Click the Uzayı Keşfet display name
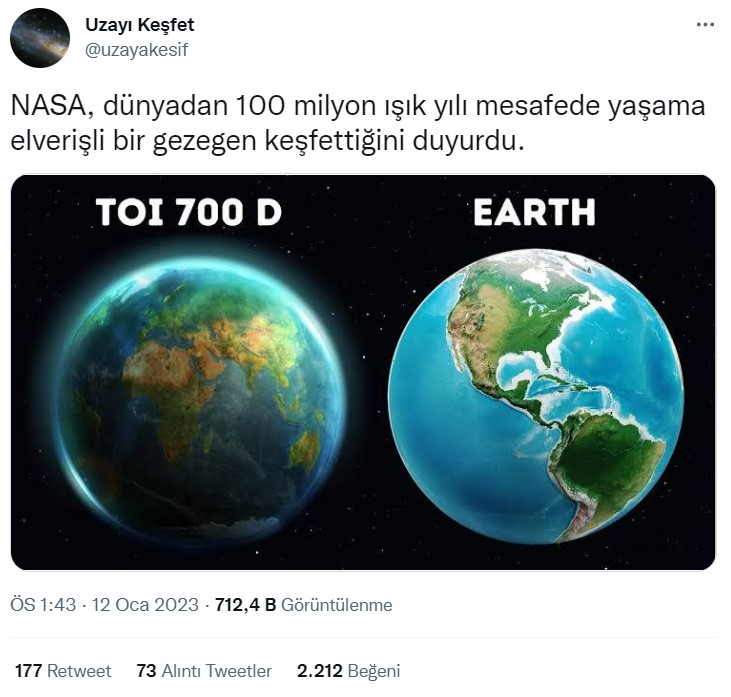This screenshot has height=697, width=731. coord(140,25)
